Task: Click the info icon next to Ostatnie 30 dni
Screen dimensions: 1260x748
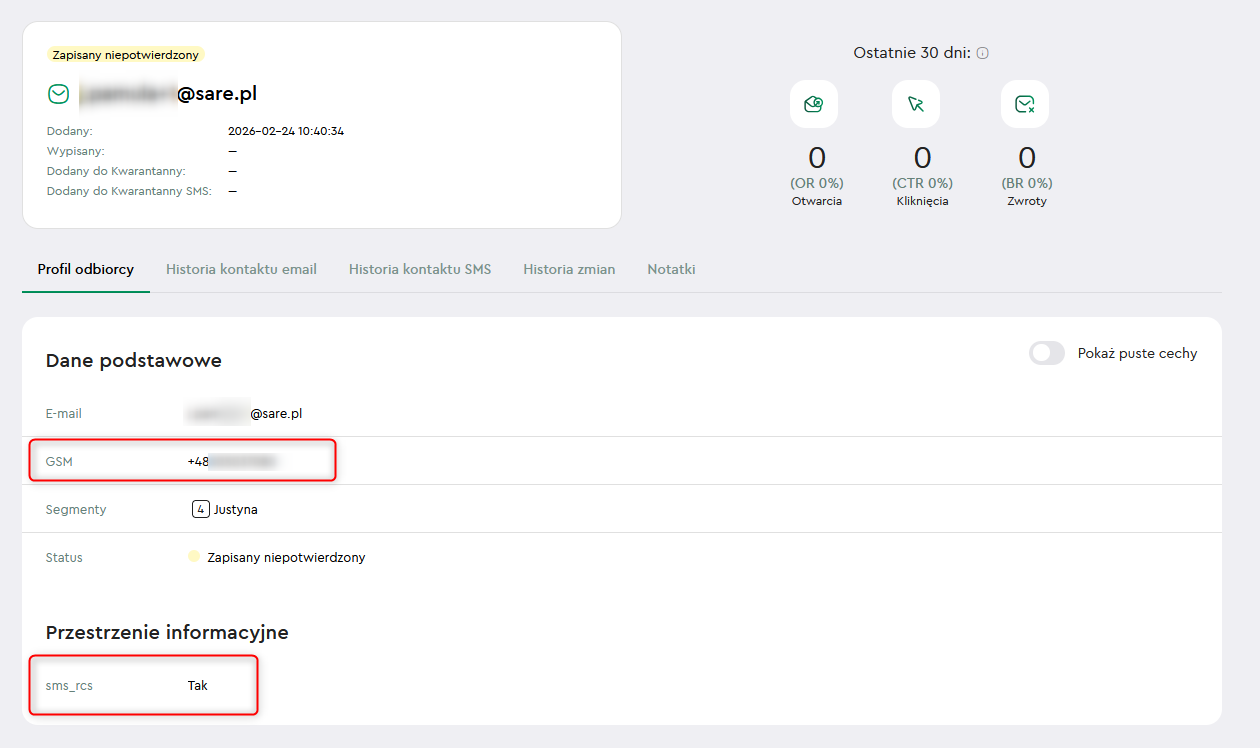Action: coord(982,53)
